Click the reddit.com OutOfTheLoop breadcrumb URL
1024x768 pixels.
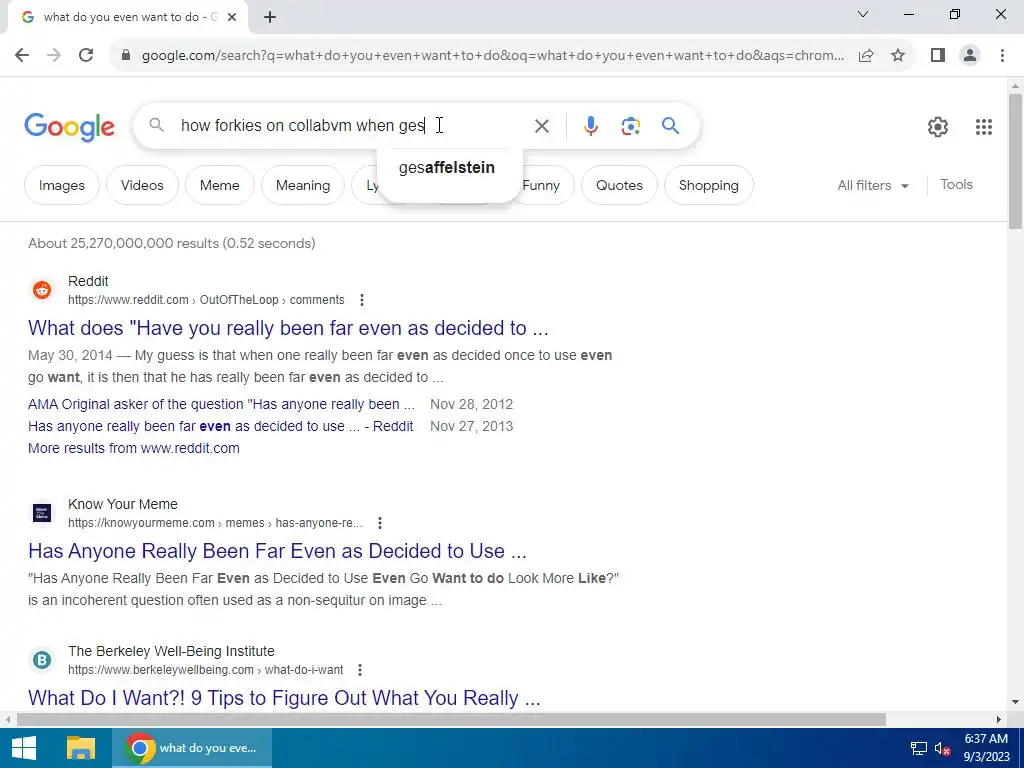click(206, 300)
